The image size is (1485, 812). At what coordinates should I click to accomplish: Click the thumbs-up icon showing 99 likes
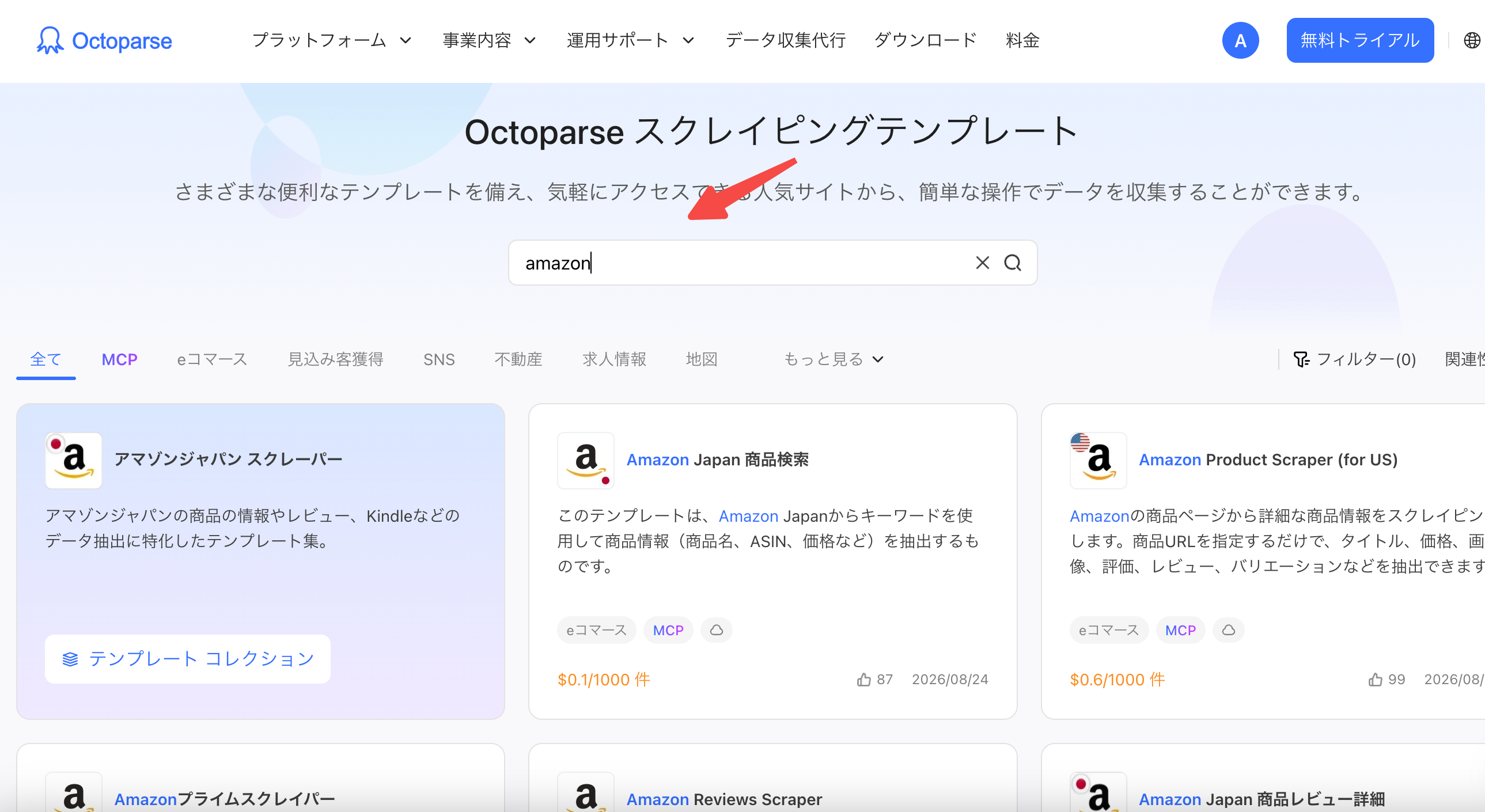tap(1376, 680)
